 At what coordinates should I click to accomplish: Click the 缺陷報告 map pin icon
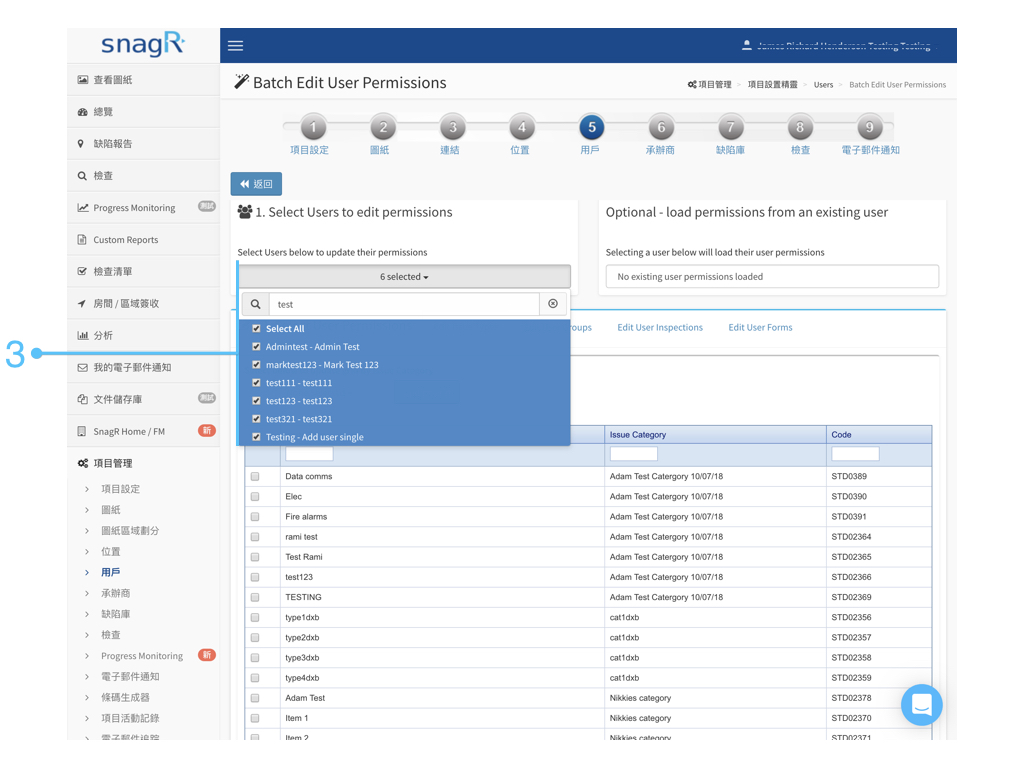coord(80,144)
